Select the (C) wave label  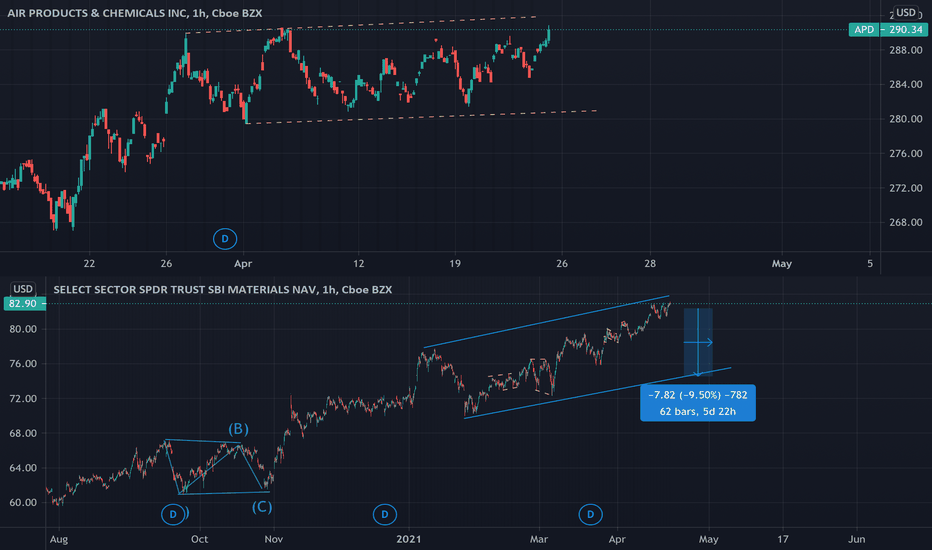(262, 507)
